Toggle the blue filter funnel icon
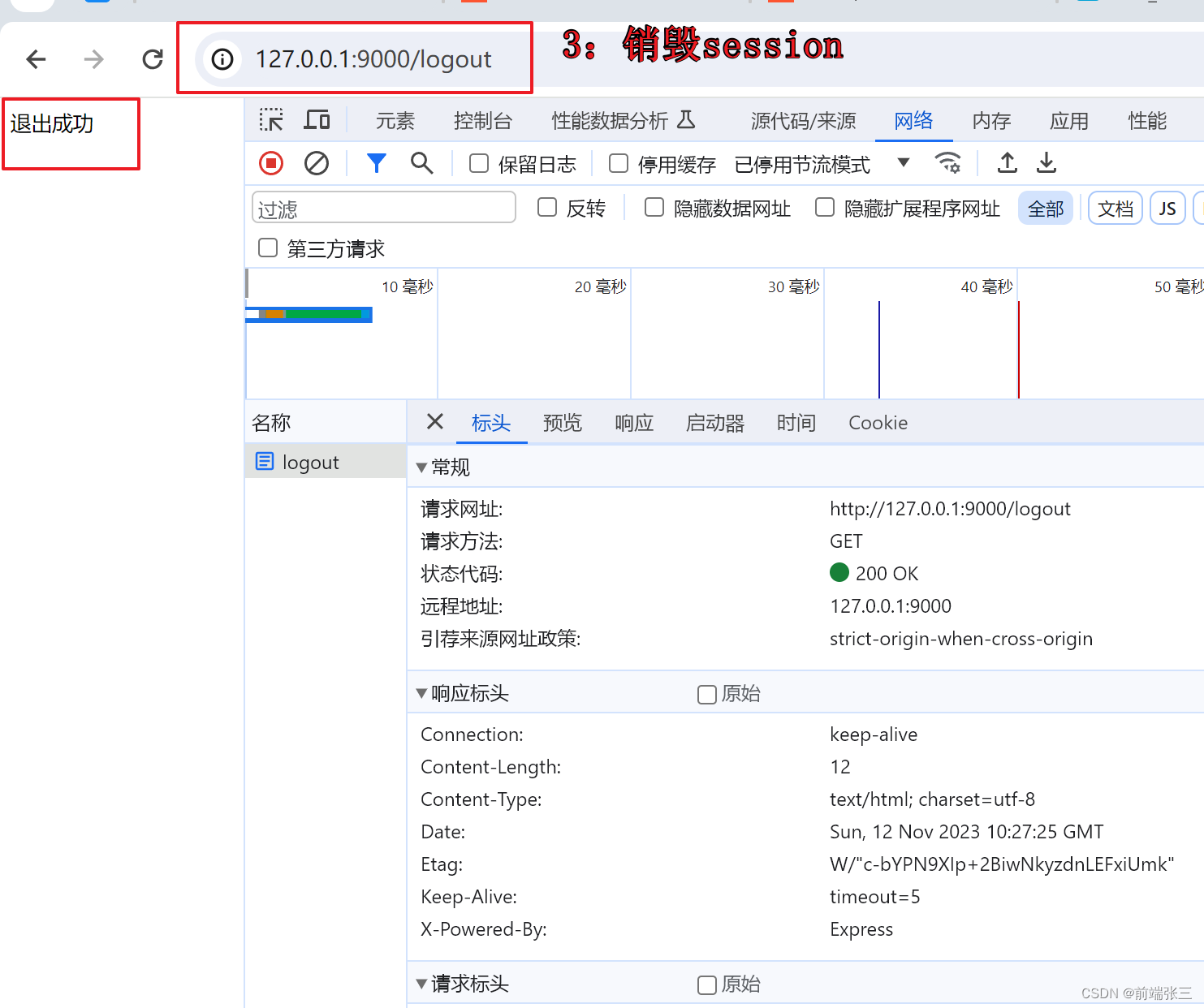 (x=376, y=164)
